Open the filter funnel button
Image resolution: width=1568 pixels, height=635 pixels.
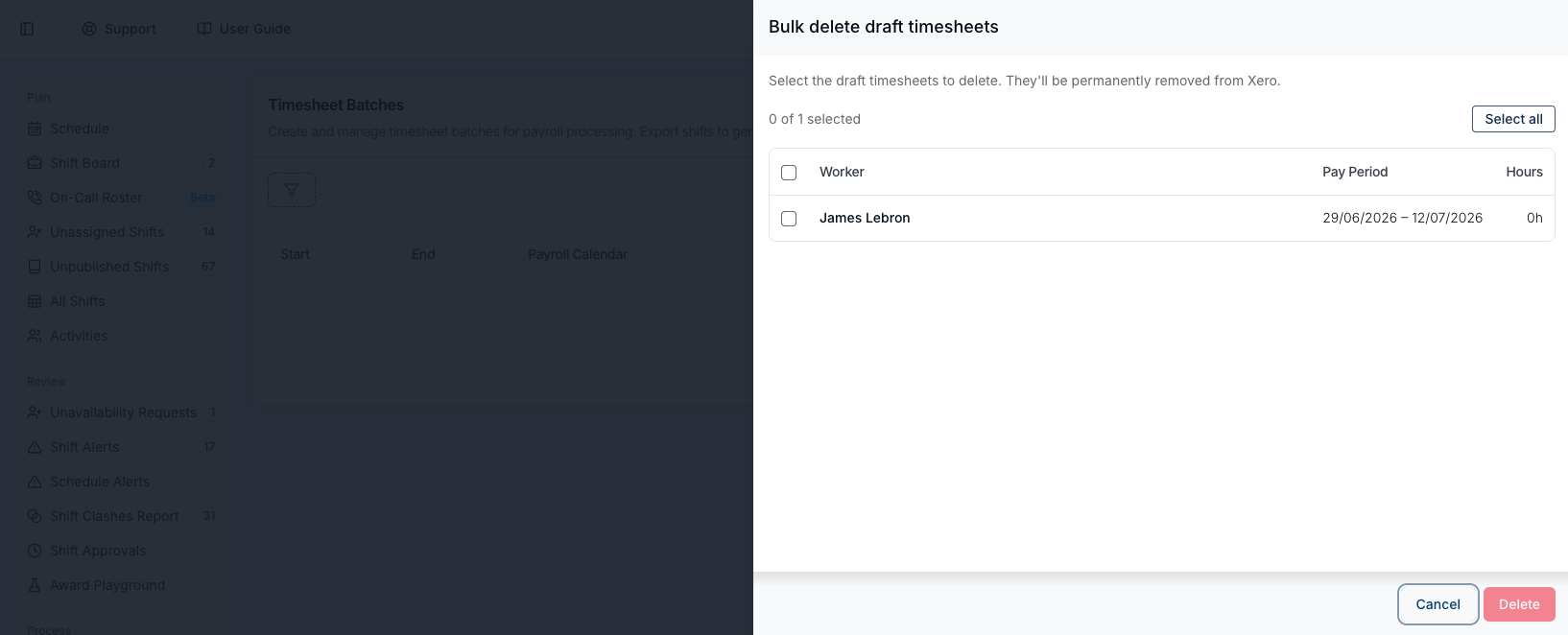pos(292,190)
